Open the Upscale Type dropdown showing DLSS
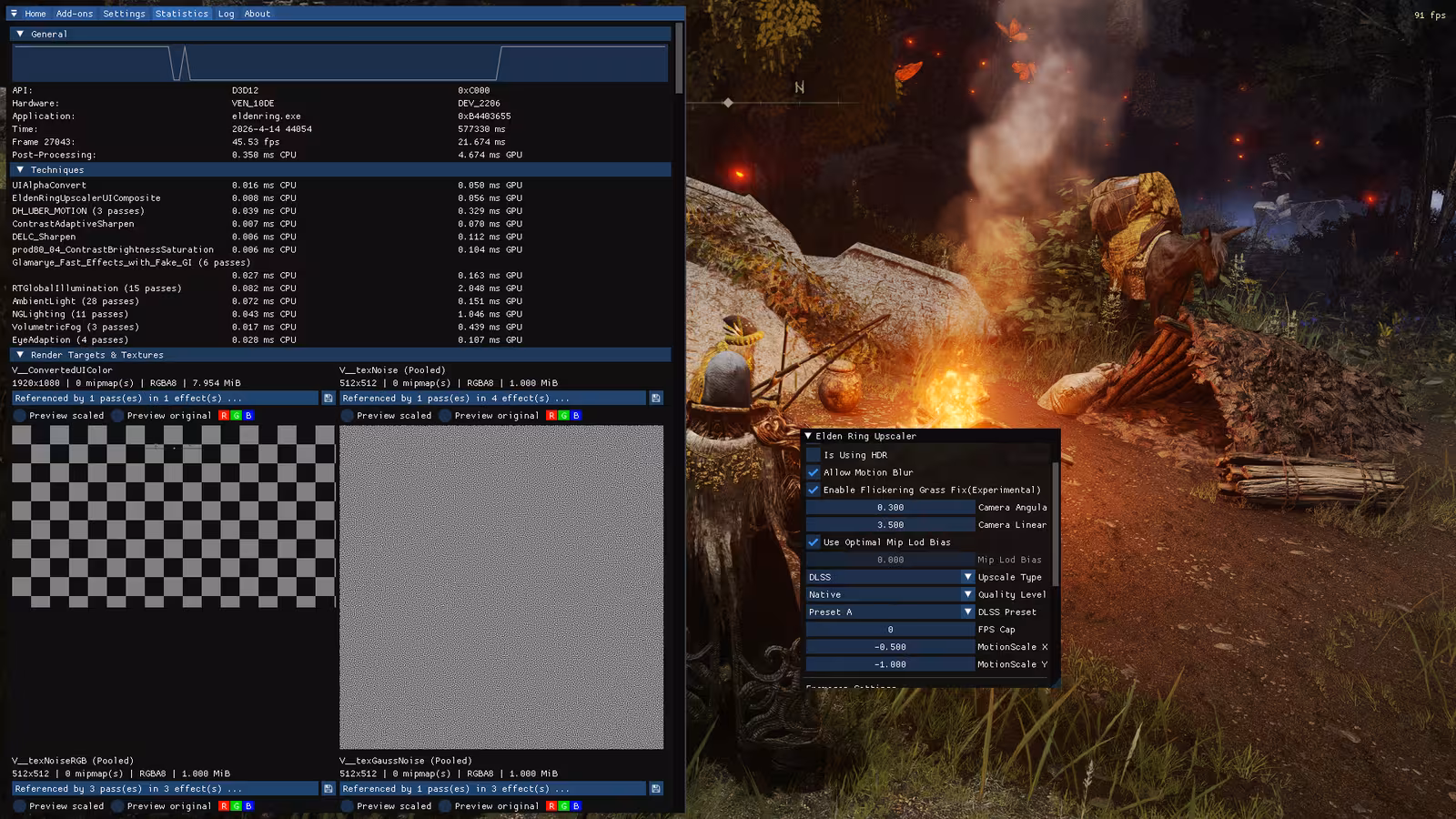 pyautogui.click(x=890, y=577)
